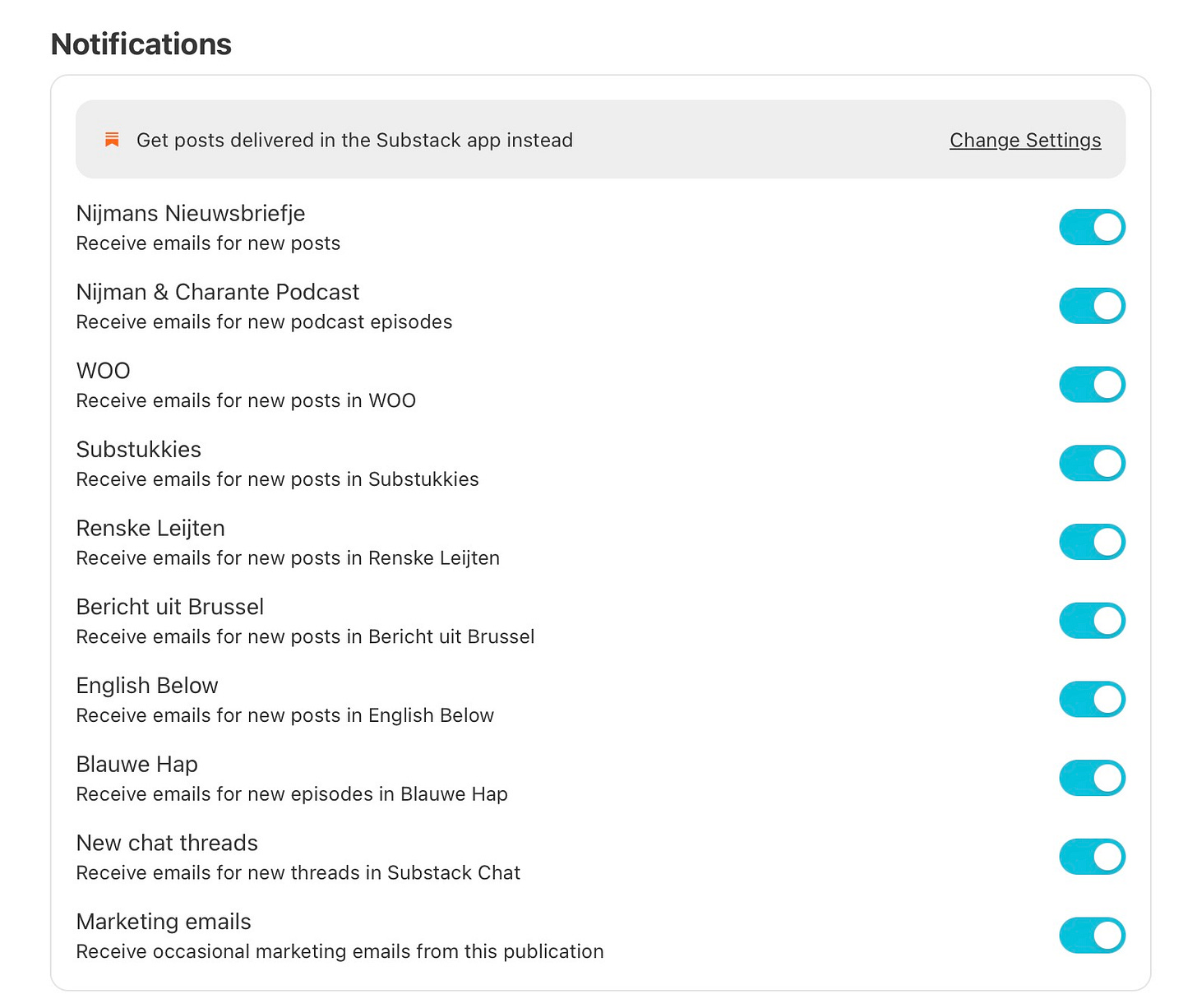Click the Notifications heading
Image resolution: width=1197 pixels, height=1008 pixels.
[141, 44]
